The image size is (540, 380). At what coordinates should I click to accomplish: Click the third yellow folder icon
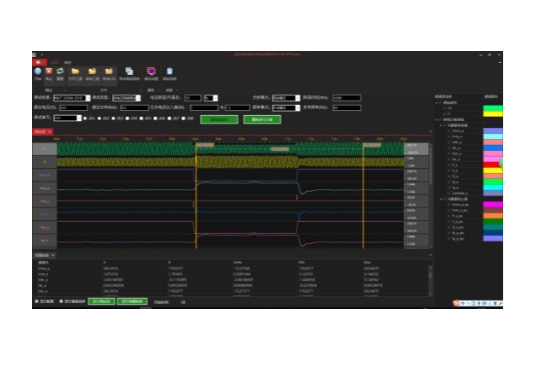pyautogui.click(x=109, y=71)
